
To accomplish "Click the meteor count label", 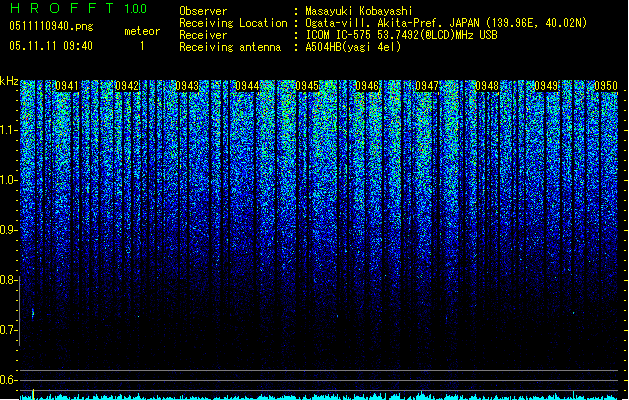I will [142, 31].
